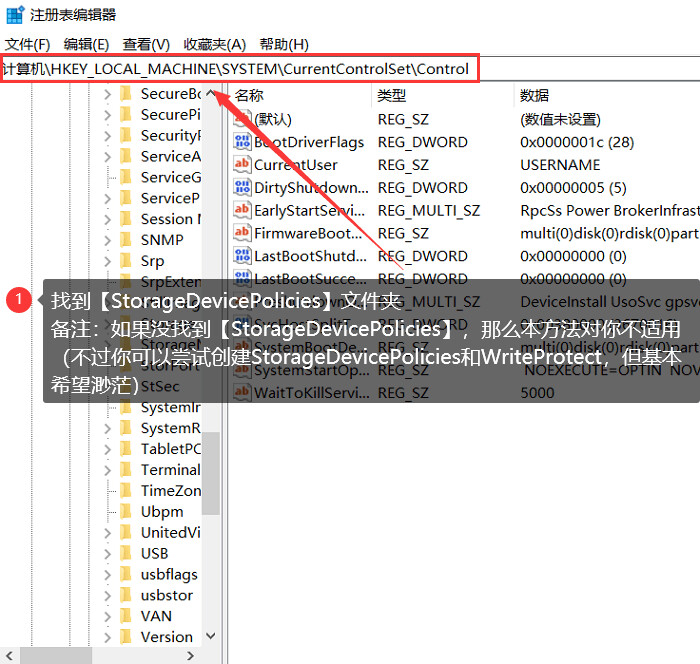This screenshot has width=700, height=664.
Task: Expand the VAN tree node
Action: [x=108, y=617]
